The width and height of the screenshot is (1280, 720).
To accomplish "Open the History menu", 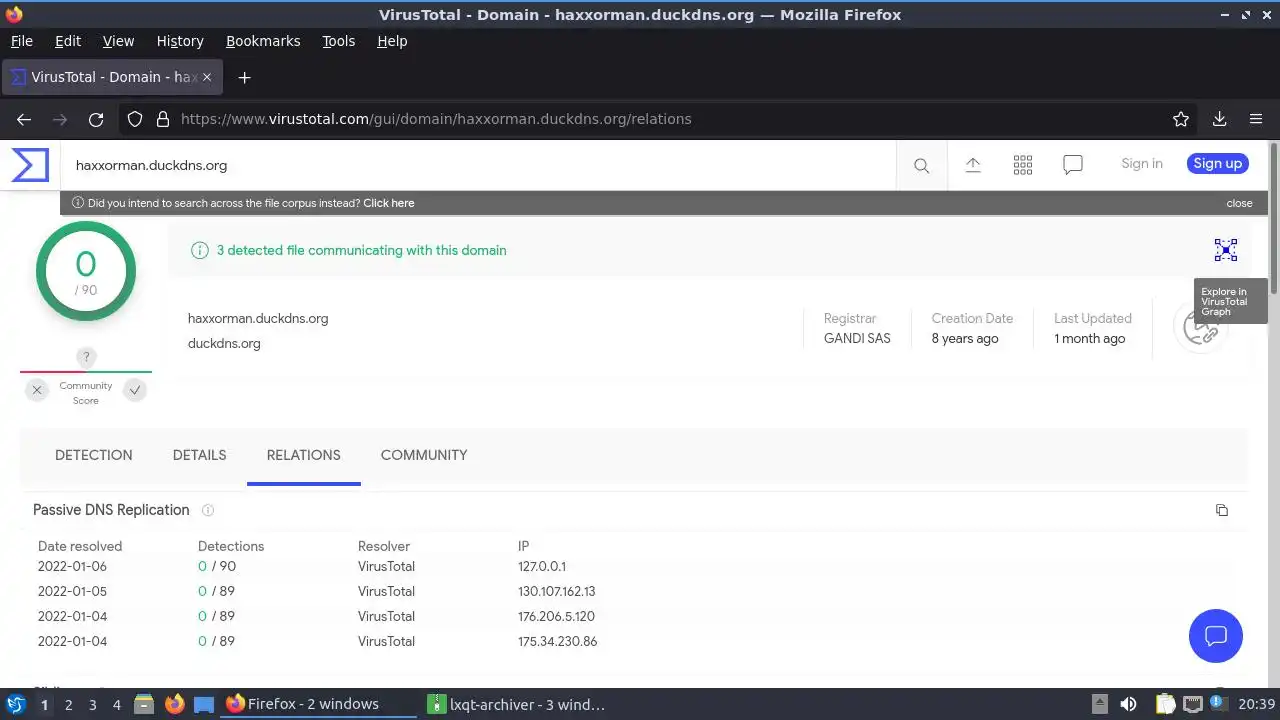I will 180,41.
